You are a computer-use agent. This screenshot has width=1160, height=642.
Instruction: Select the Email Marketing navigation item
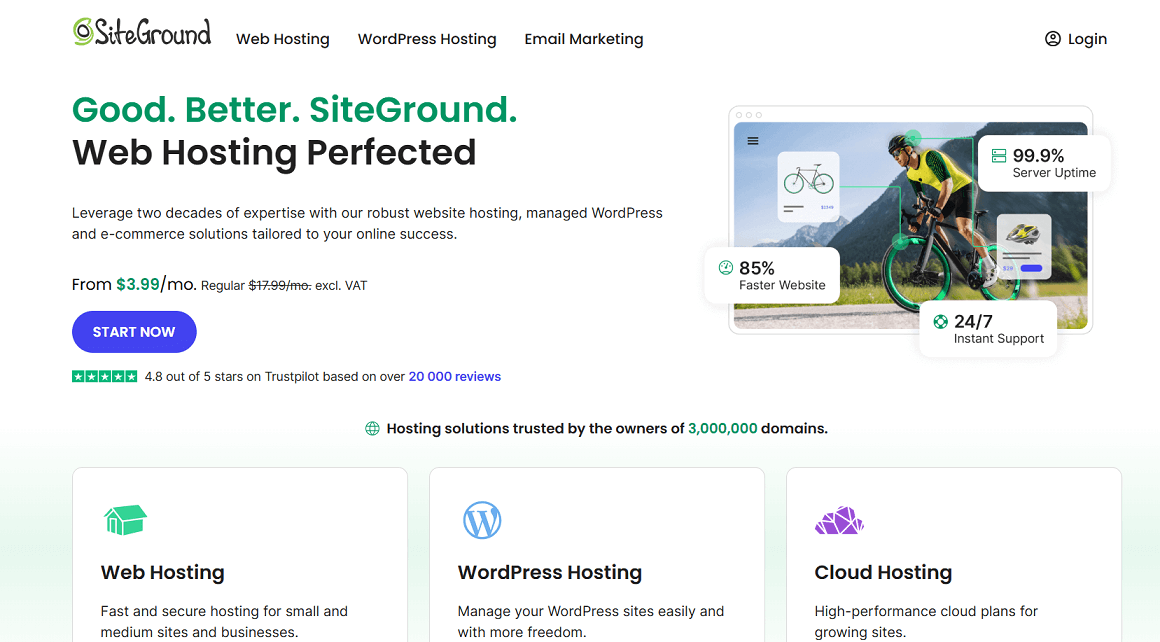click(584, 39)
